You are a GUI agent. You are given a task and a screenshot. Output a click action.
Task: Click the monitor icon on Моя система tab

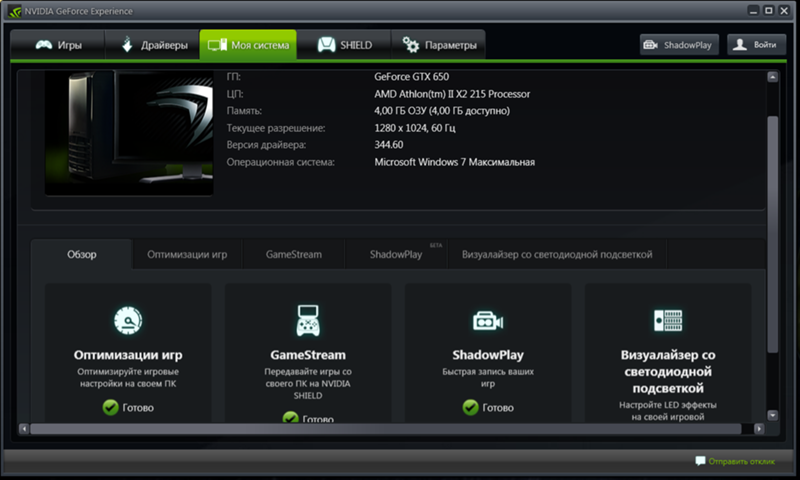pyautogui.click(x=217, y=45)
